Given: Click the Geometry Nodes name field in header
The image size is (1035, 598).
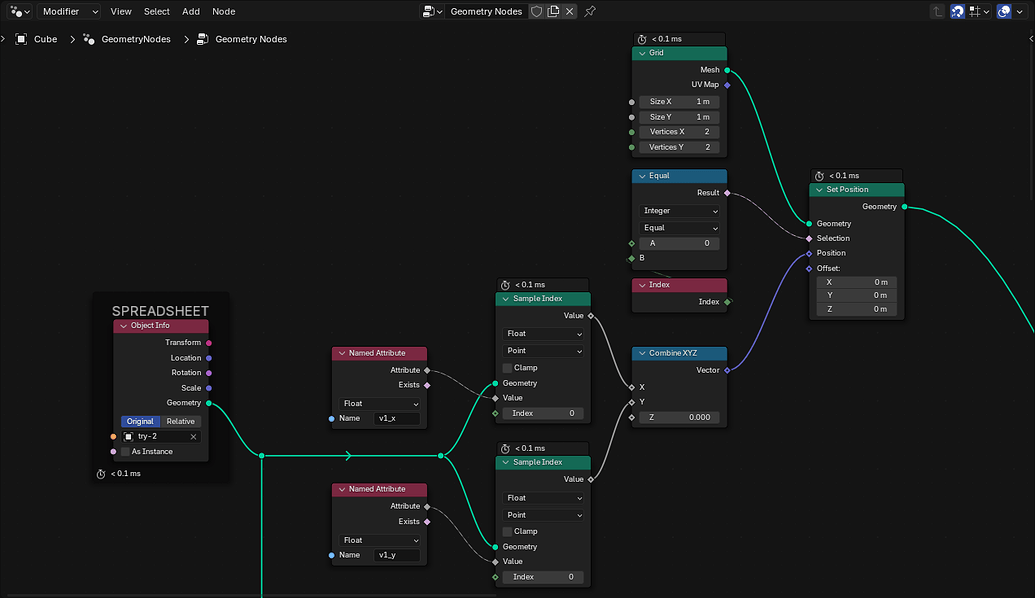Looking at the screenshot, I should (x=486, y=11).
